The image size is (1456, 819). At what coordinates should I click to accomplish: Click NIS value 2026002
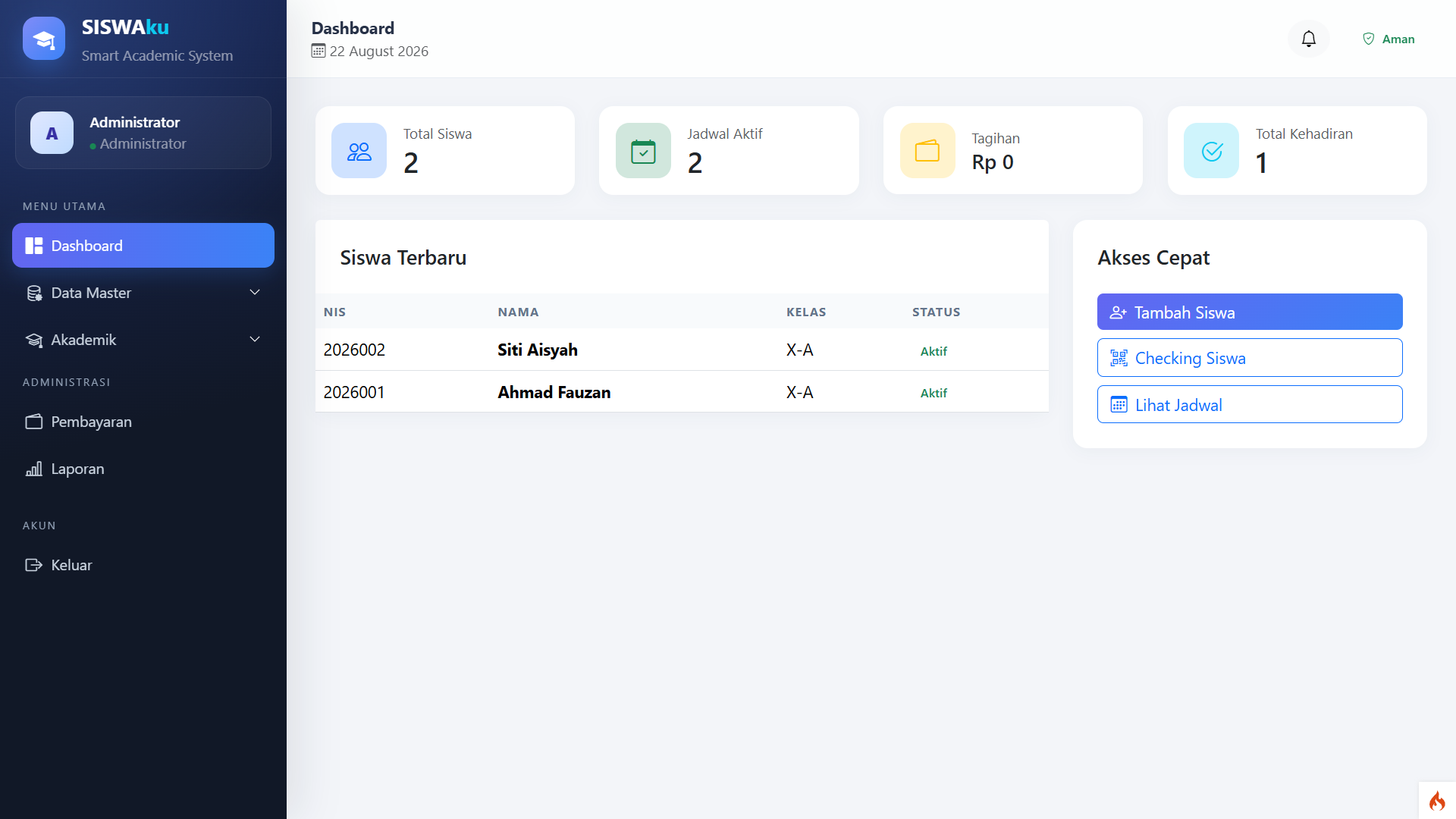[354, 350]
